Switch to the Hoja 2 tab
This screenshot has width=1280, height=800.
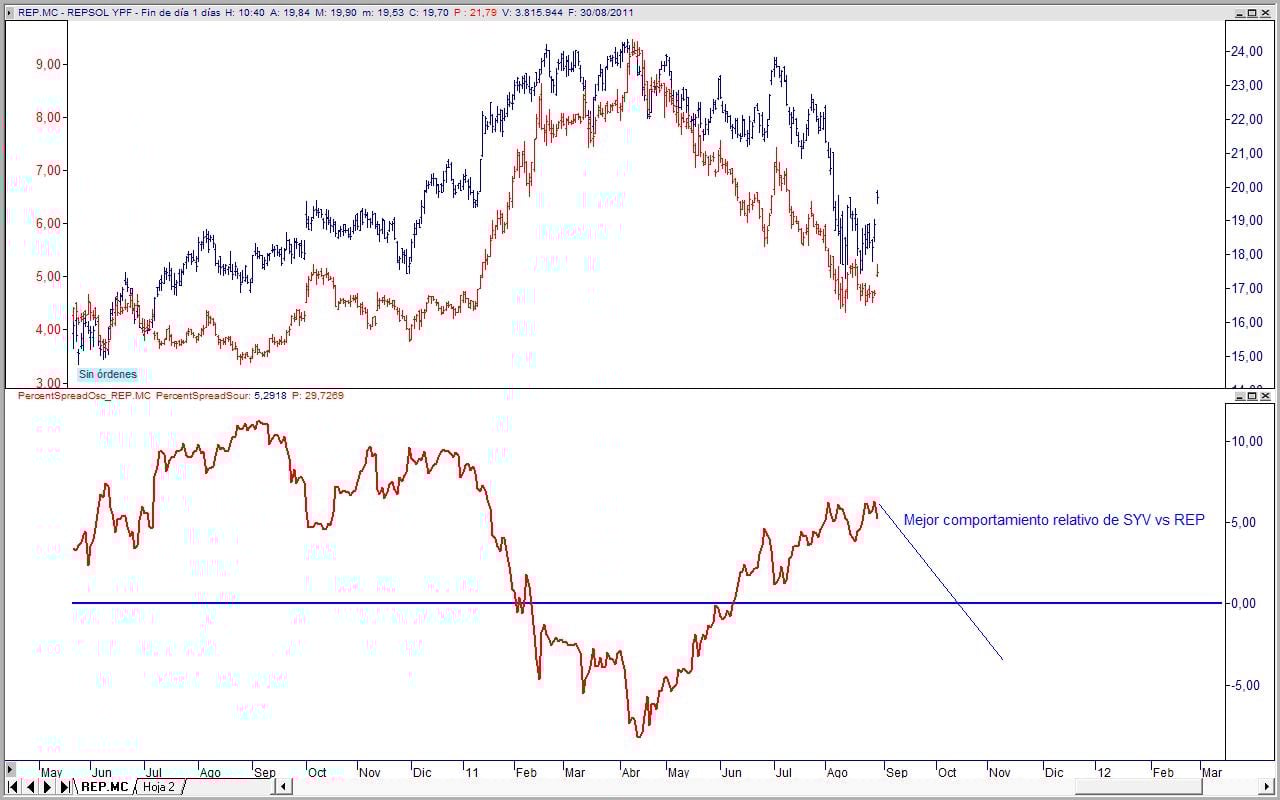pyautogui.click(x=158, y=786)
